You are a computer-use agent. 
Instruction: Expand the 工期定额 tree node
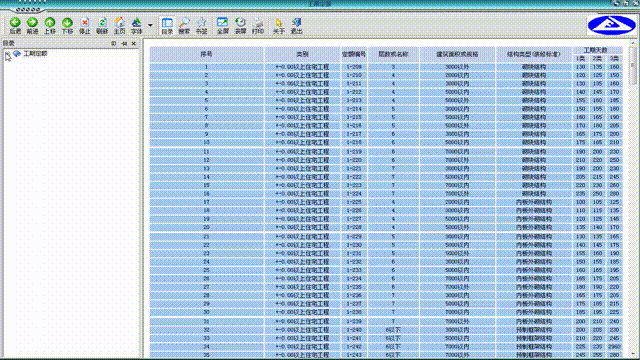coord(7,53)
